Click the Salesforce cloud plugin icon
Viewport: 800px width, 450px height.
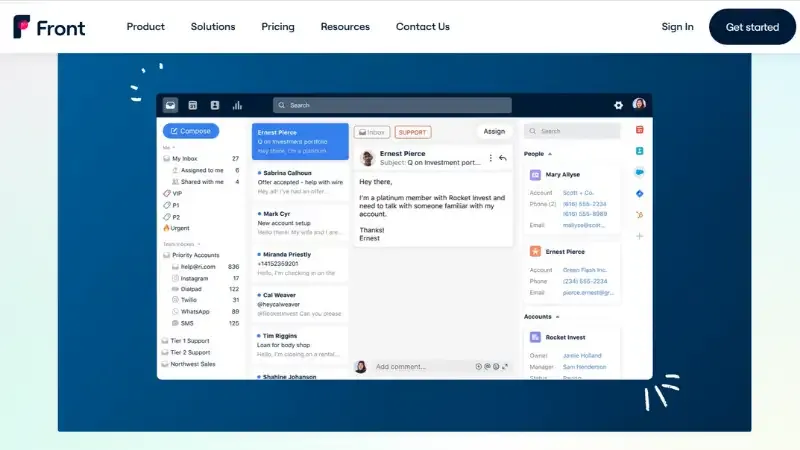click(x=639, y=172)
